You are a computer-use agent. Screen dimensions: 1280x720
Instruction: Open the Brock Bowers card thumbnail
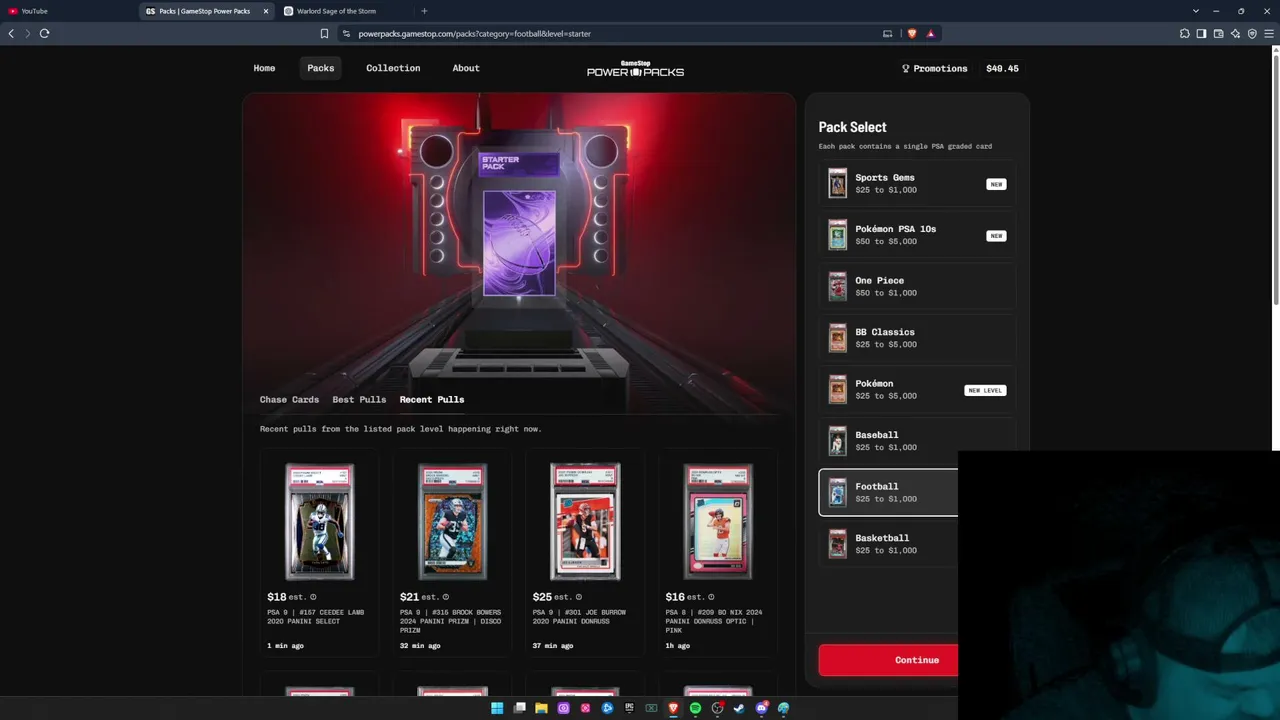click(x=452, y=521)
